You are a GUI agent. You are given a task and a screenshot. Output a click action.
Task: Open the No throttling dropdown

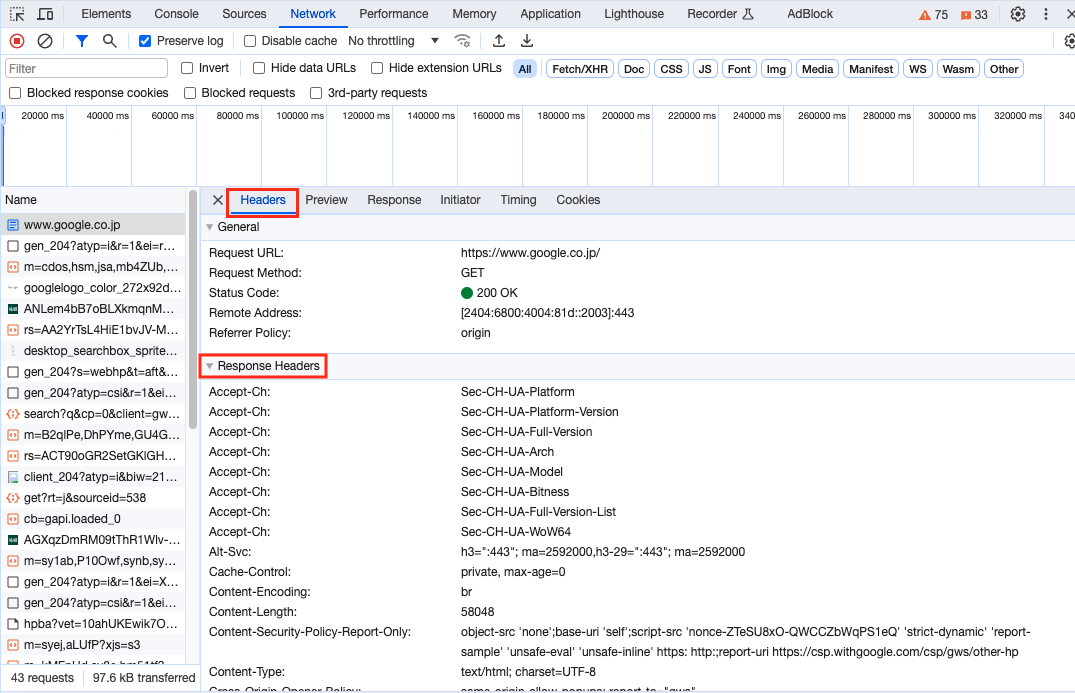pos(393,41)
